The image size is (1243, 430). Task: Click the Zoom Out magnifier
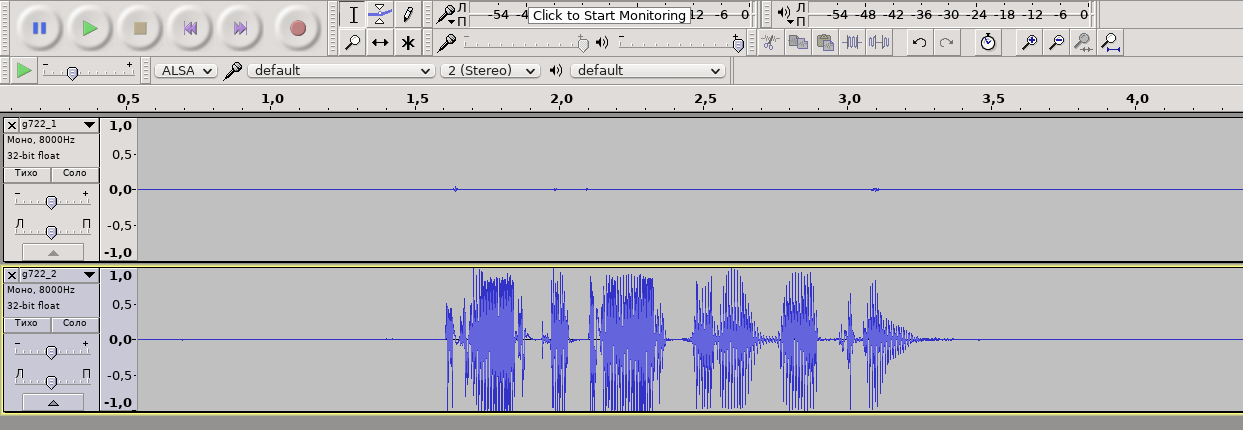(x=1056, y=42)
